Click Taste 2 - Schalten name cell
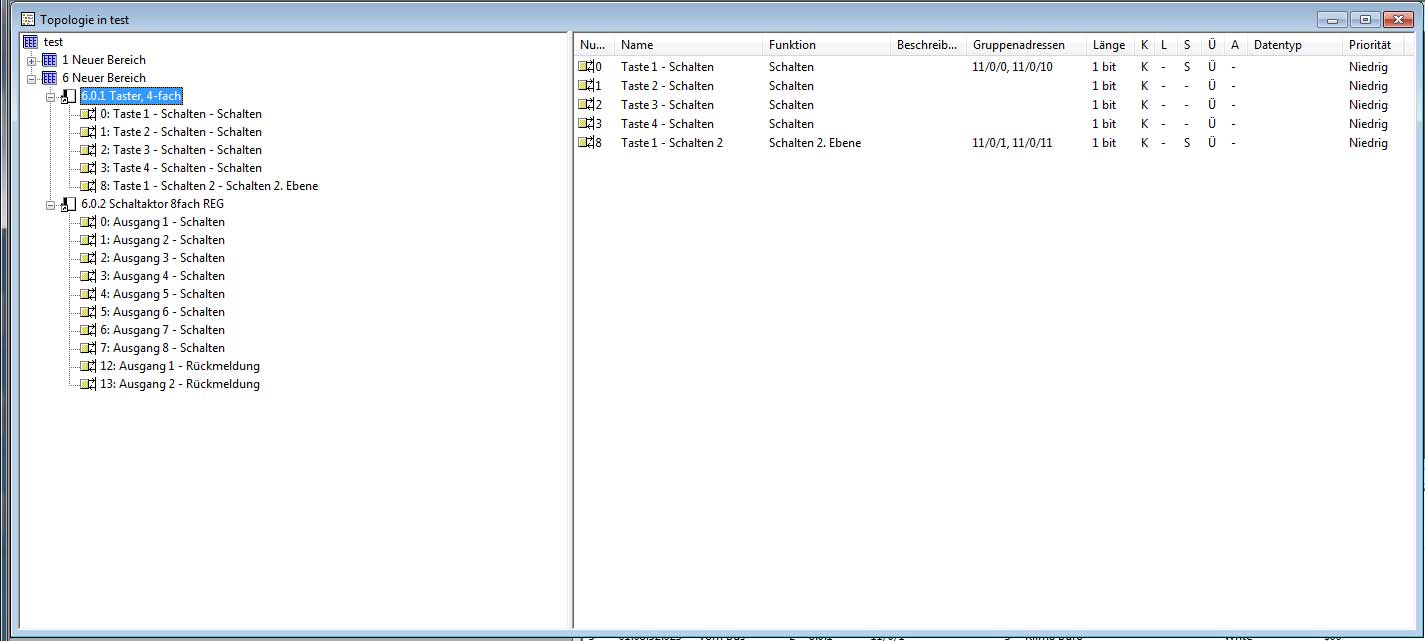Screen dimensions: 1425x641 pyautogui.click(x=667, y=86)
